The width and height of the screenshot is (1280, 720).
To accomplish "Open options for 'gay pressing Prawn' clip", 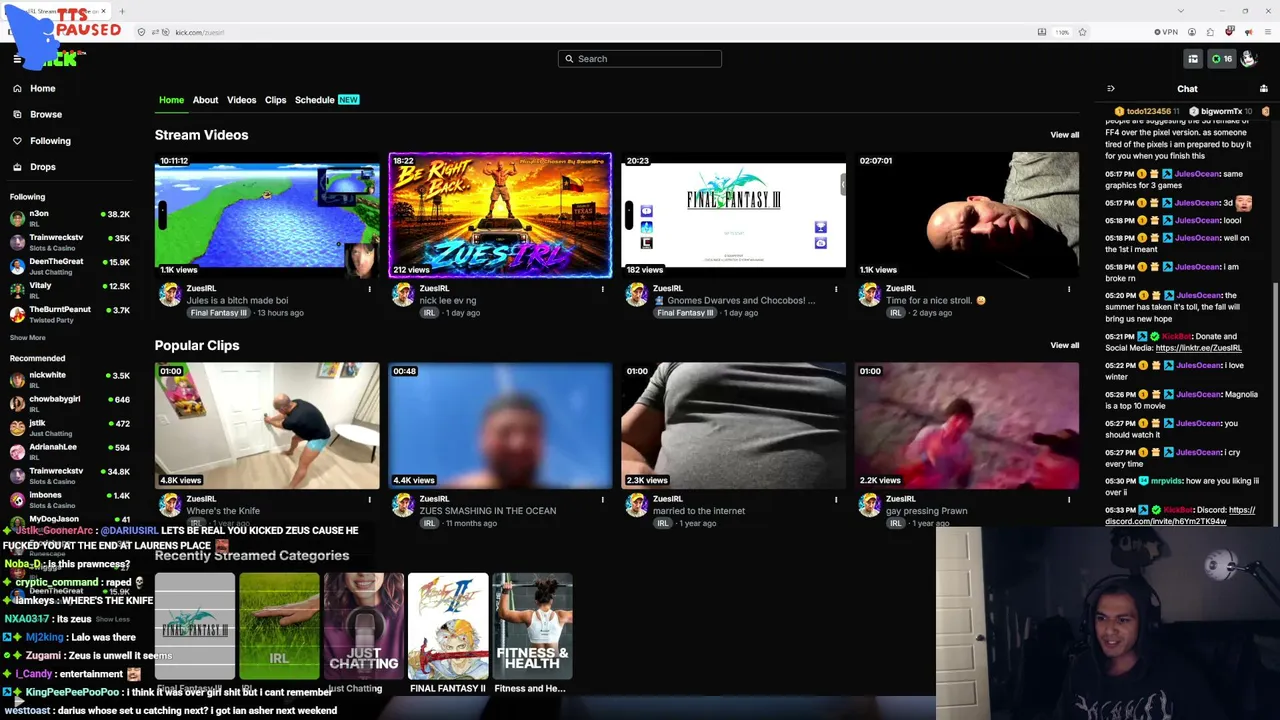I will (x=1069, y=499).
